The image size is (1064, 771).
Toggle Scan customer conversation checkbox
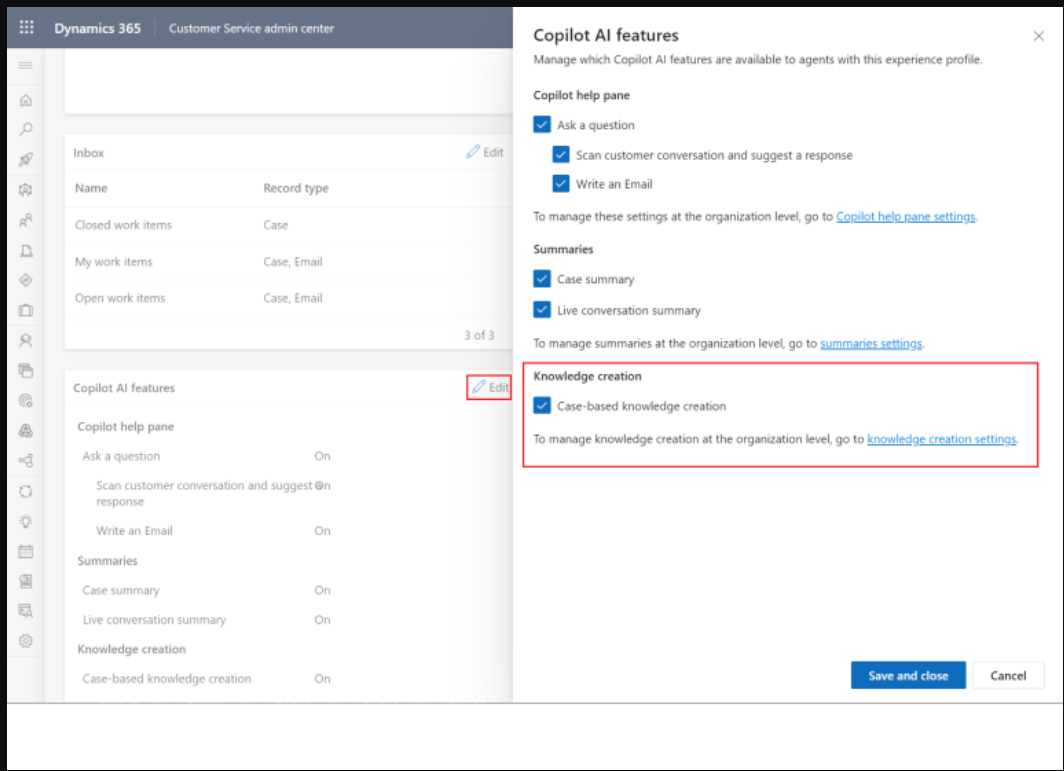[x=561, y=155]
